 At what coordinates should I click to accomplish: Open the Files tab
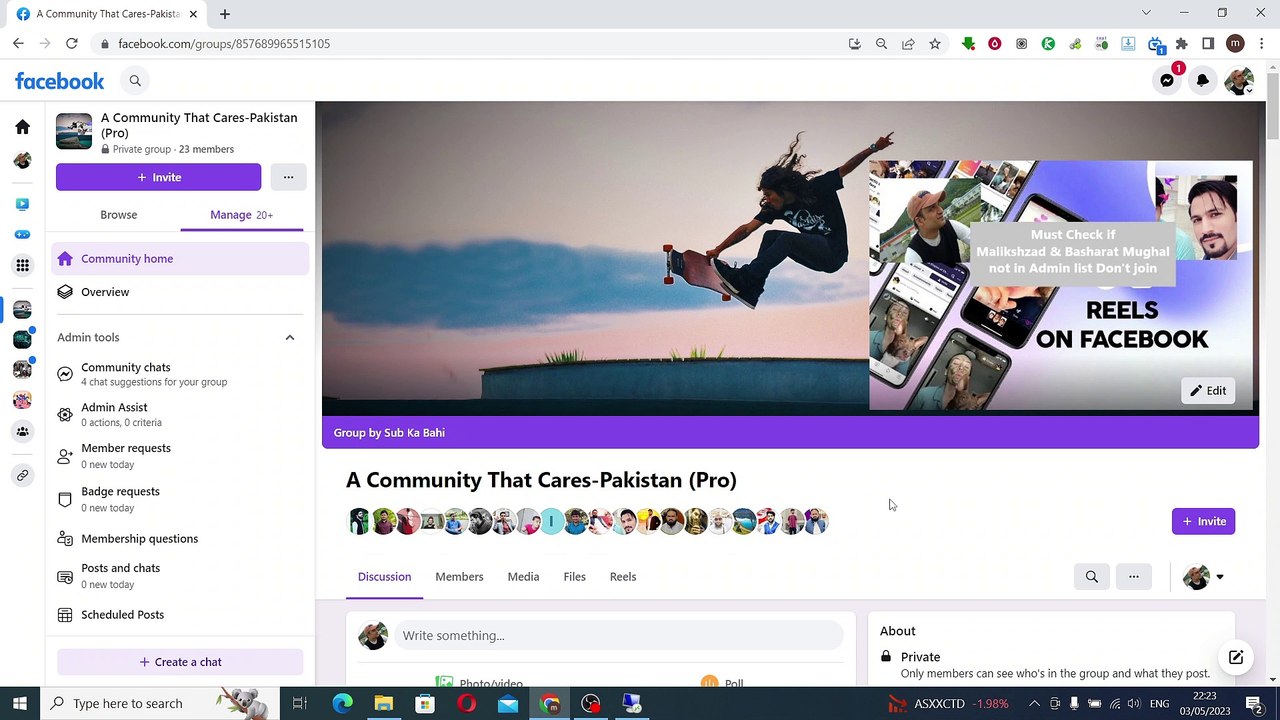tap(574, 577)
